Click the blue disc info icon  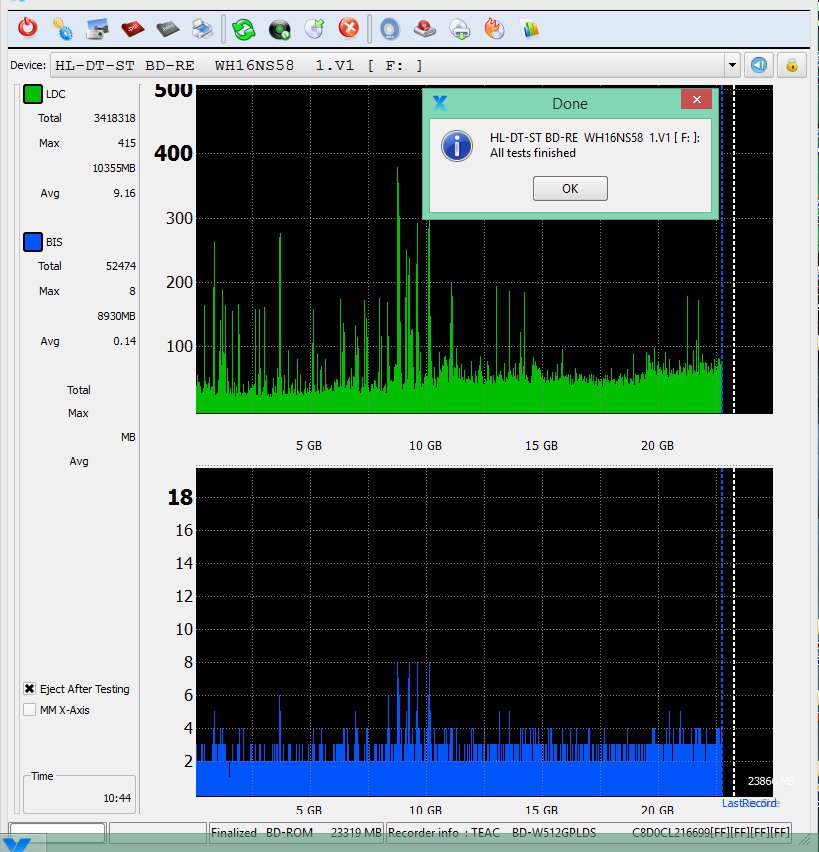[390, 29]
